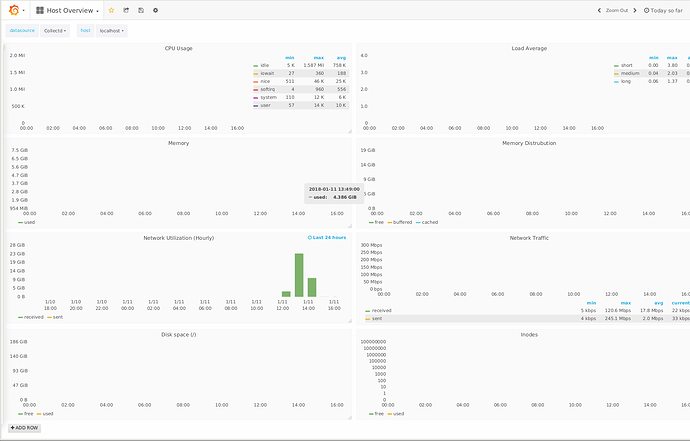
Task: Toggle cached series in Memory Distribution legend
Action: click(429, 222)
